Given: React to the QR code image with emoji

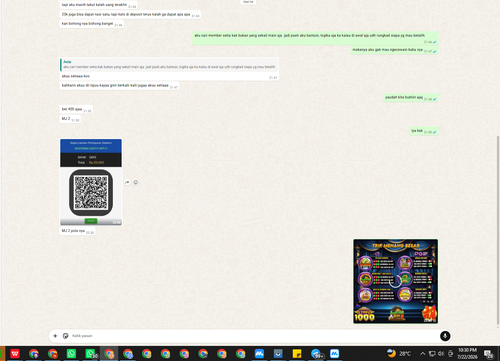Looking at the screenshot, I should [x=136, y=182].
